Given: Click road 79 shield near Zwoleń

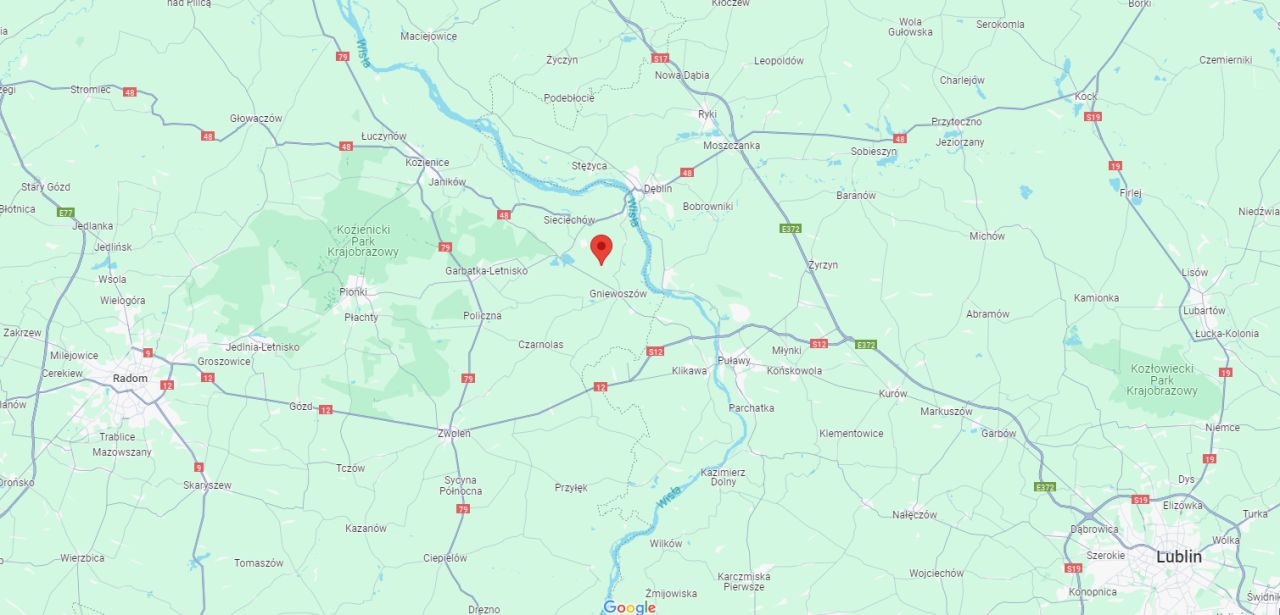Looking at the screenshot, I should pos(469,378).
